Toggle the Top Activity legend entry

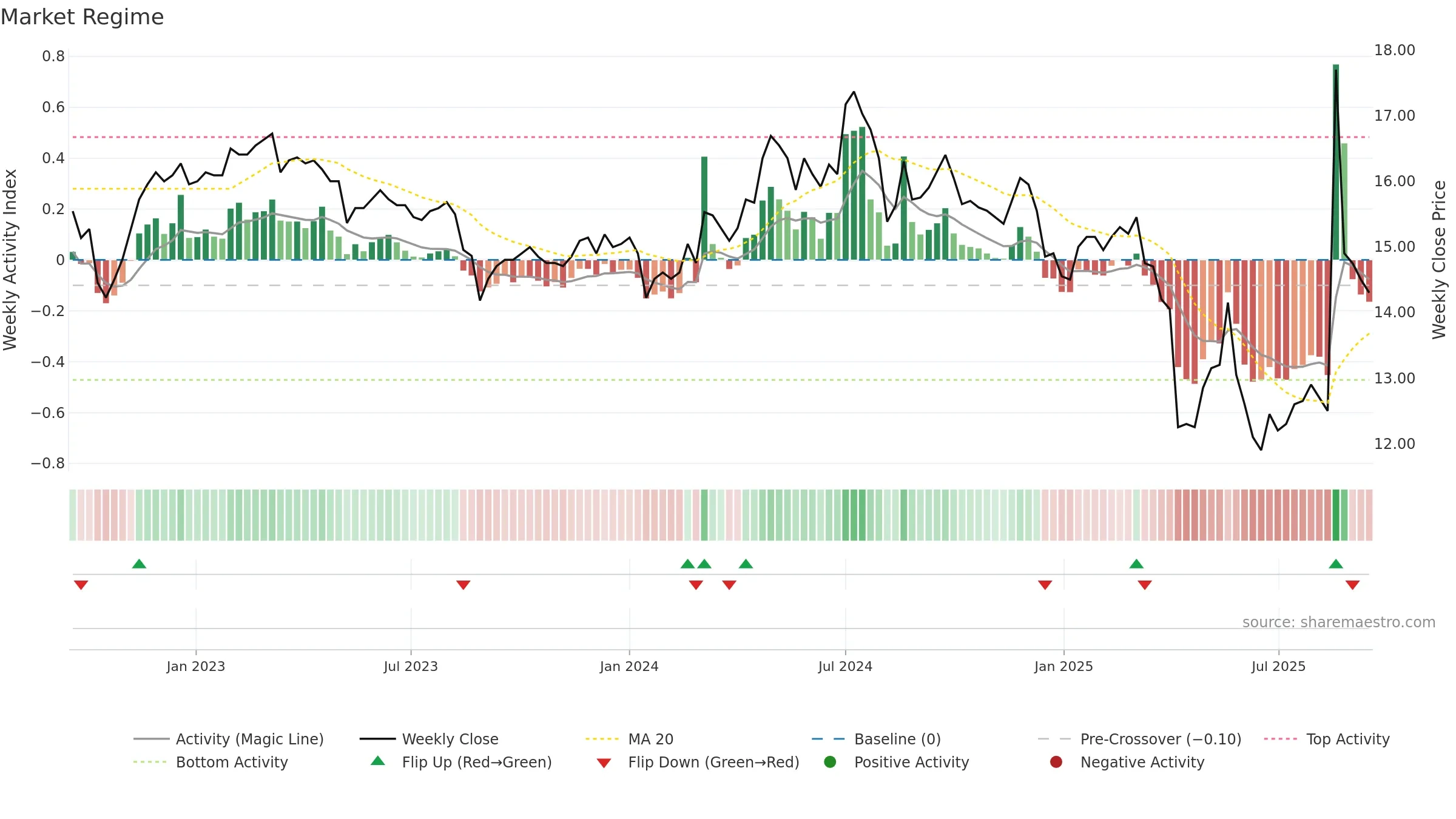tap(1327, 739)
